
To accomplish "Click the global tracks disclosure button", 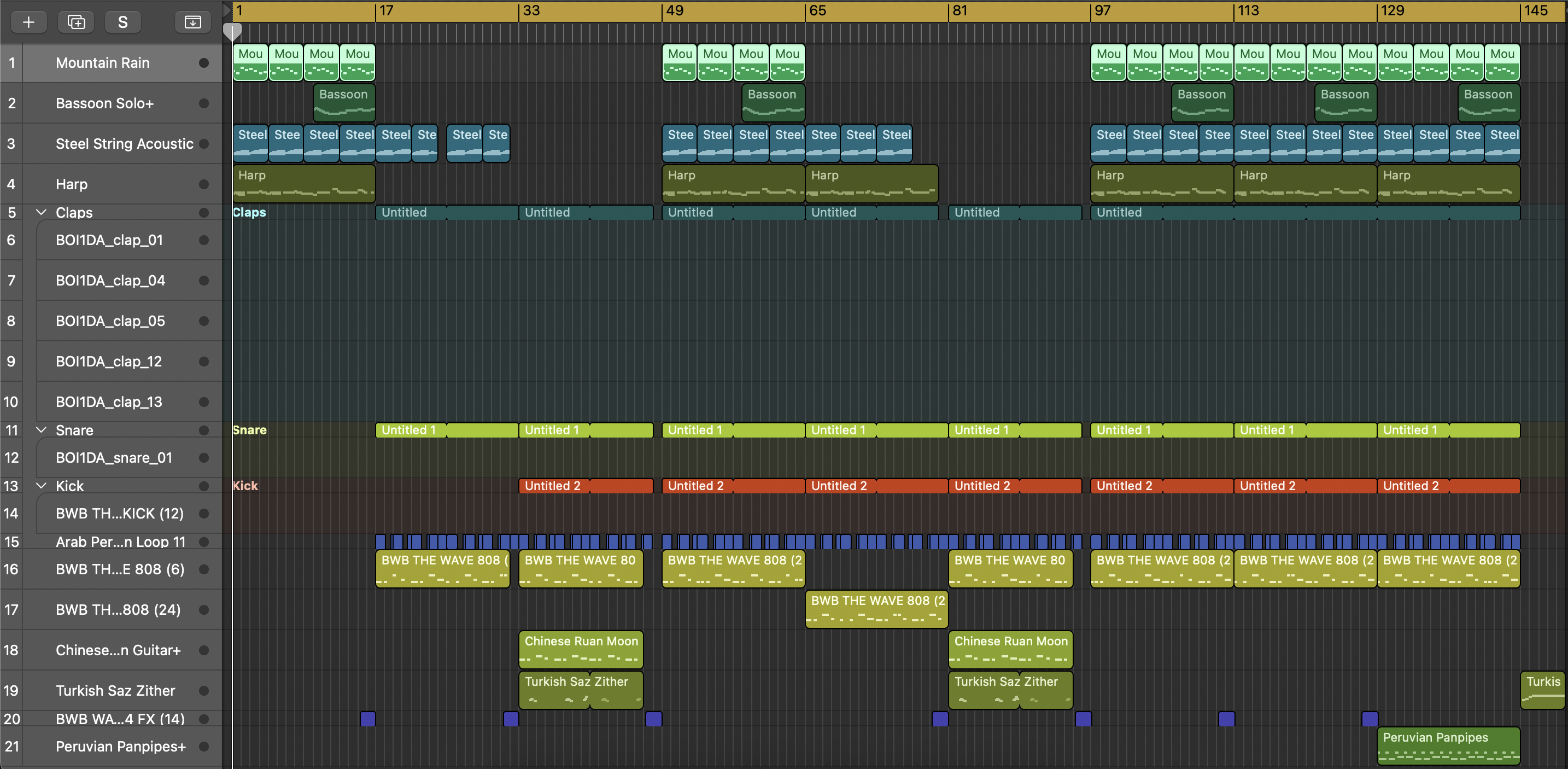I will 192,22.
